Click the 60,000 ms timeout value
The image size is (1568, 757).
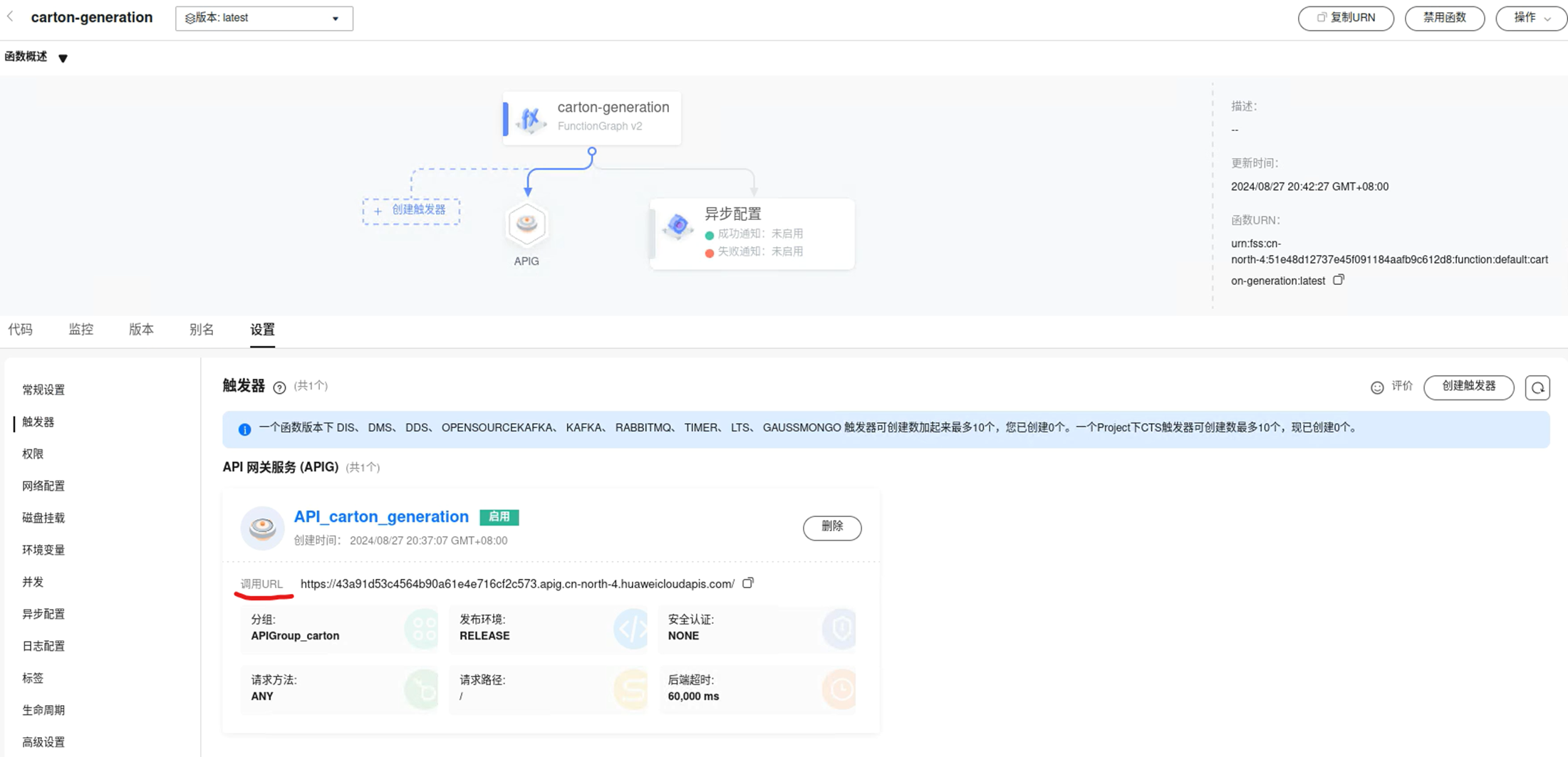coord(693,696)
